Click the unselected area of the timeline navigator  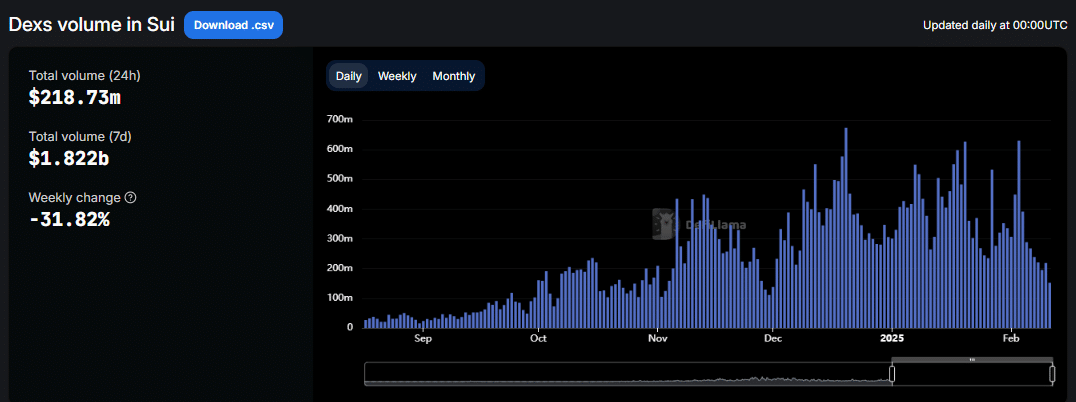click(x=627, y=374)
